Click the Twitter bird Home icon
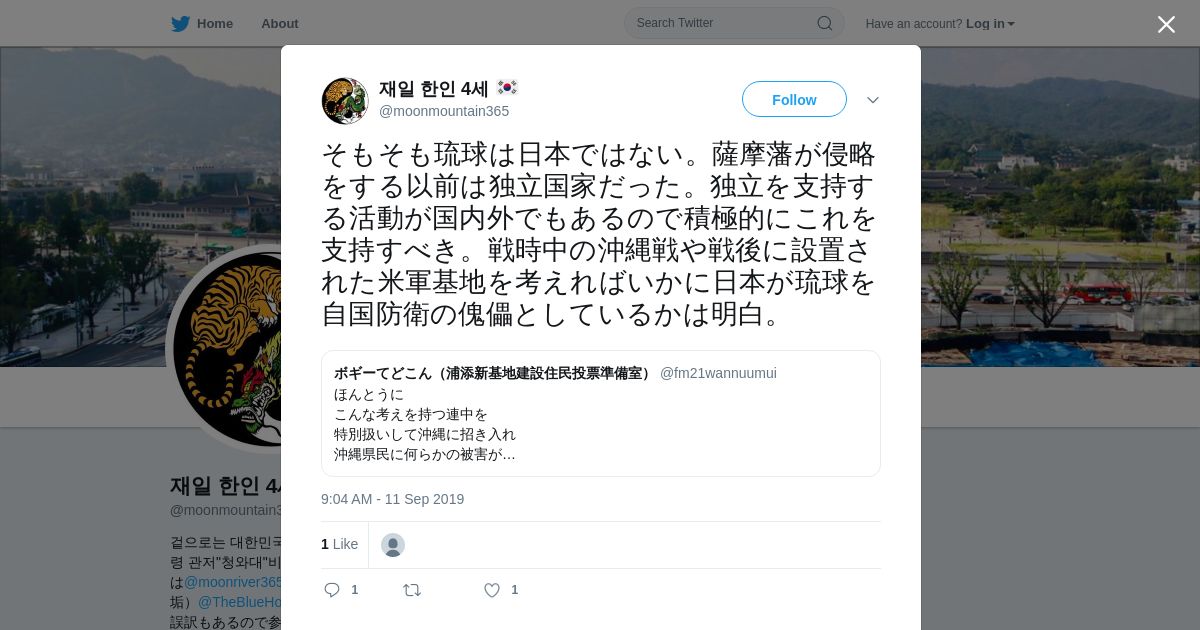1200x630 pixels. tap(180, 23)
